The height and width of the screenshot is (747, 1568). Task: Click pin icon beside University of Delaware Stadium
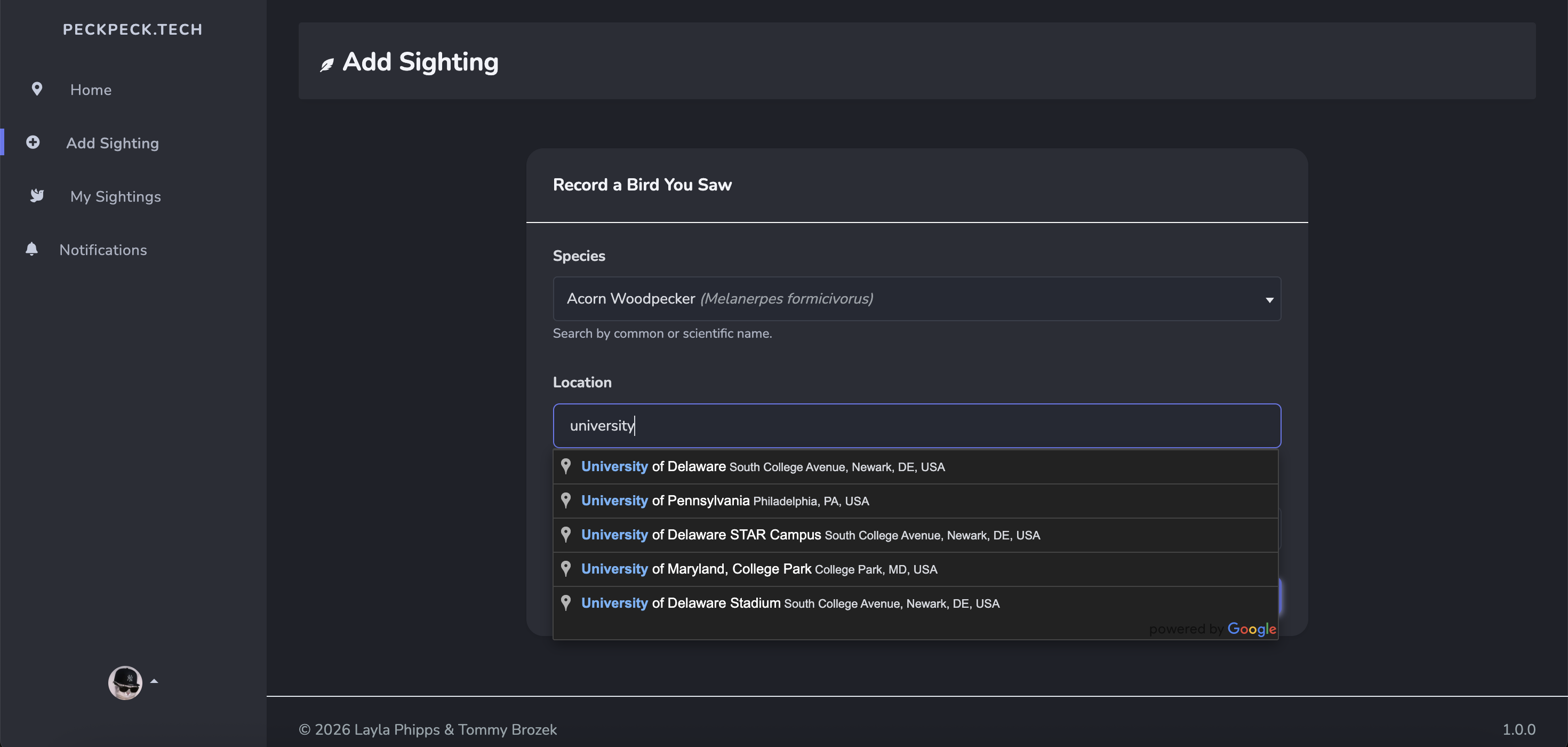tap(565, 603)
